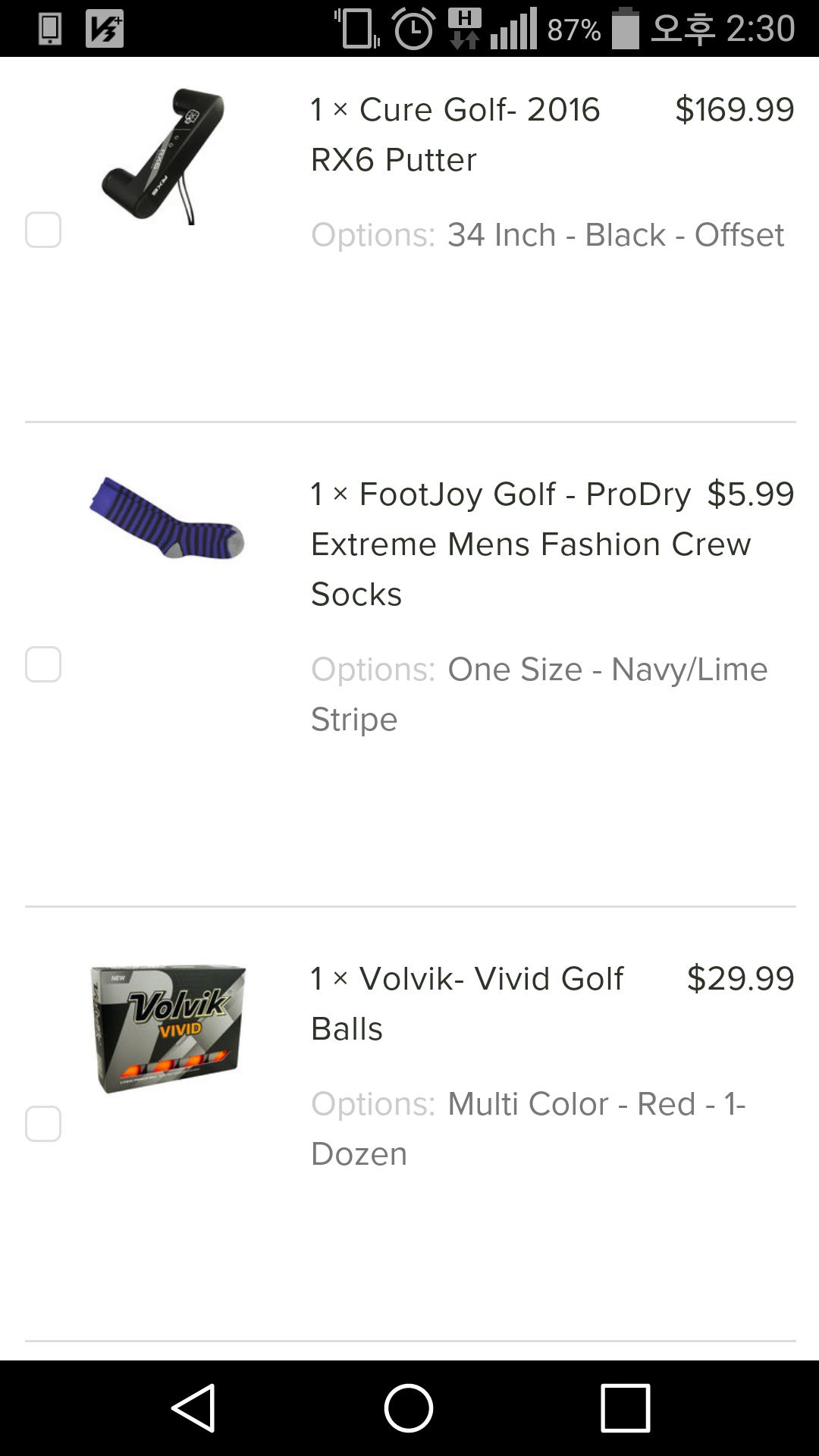Open the Cure Golf 2016 RX6 Putter title
Image resolution: width=819 pixels, height=1456 pixels.
pyautogui.click(x=455, y=134)
